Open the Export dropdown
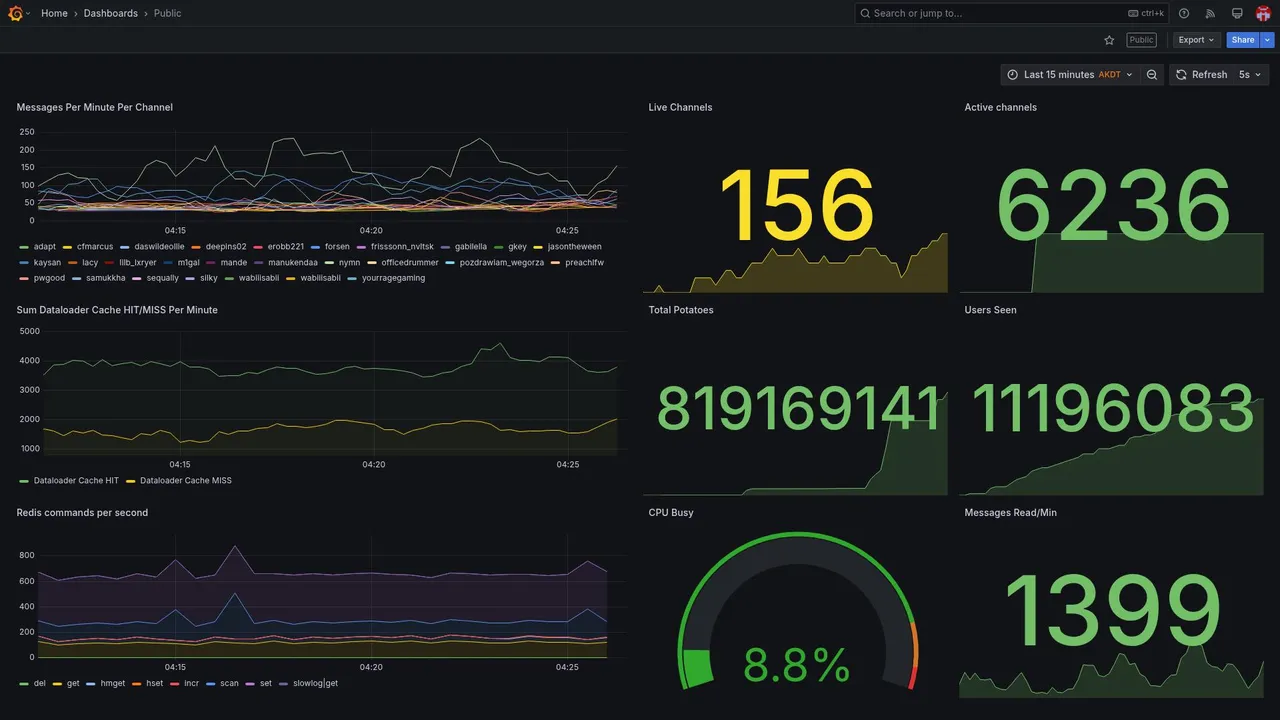This screenshot has height=720, width=1280. (1196, 40)
